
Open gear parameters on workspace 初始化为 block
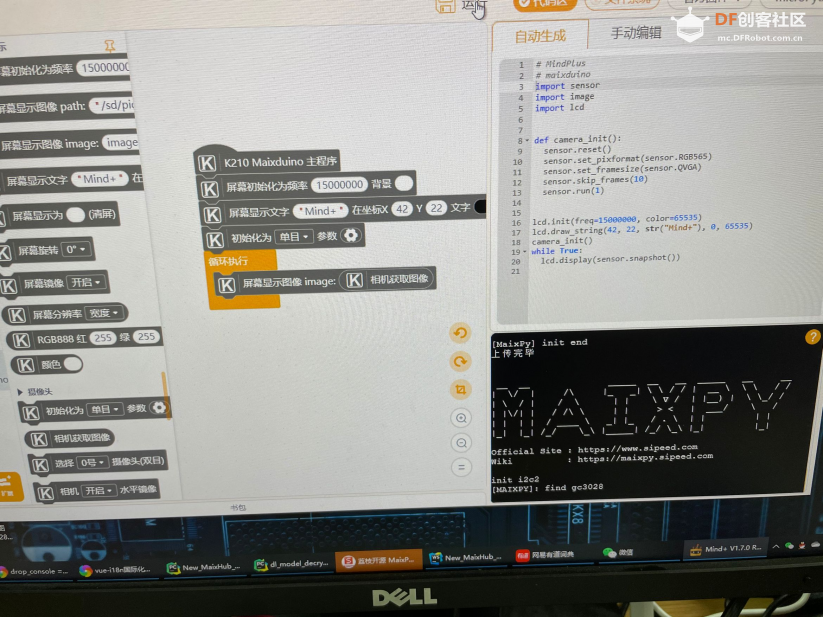pyautogui.click(x=351, y=236)
